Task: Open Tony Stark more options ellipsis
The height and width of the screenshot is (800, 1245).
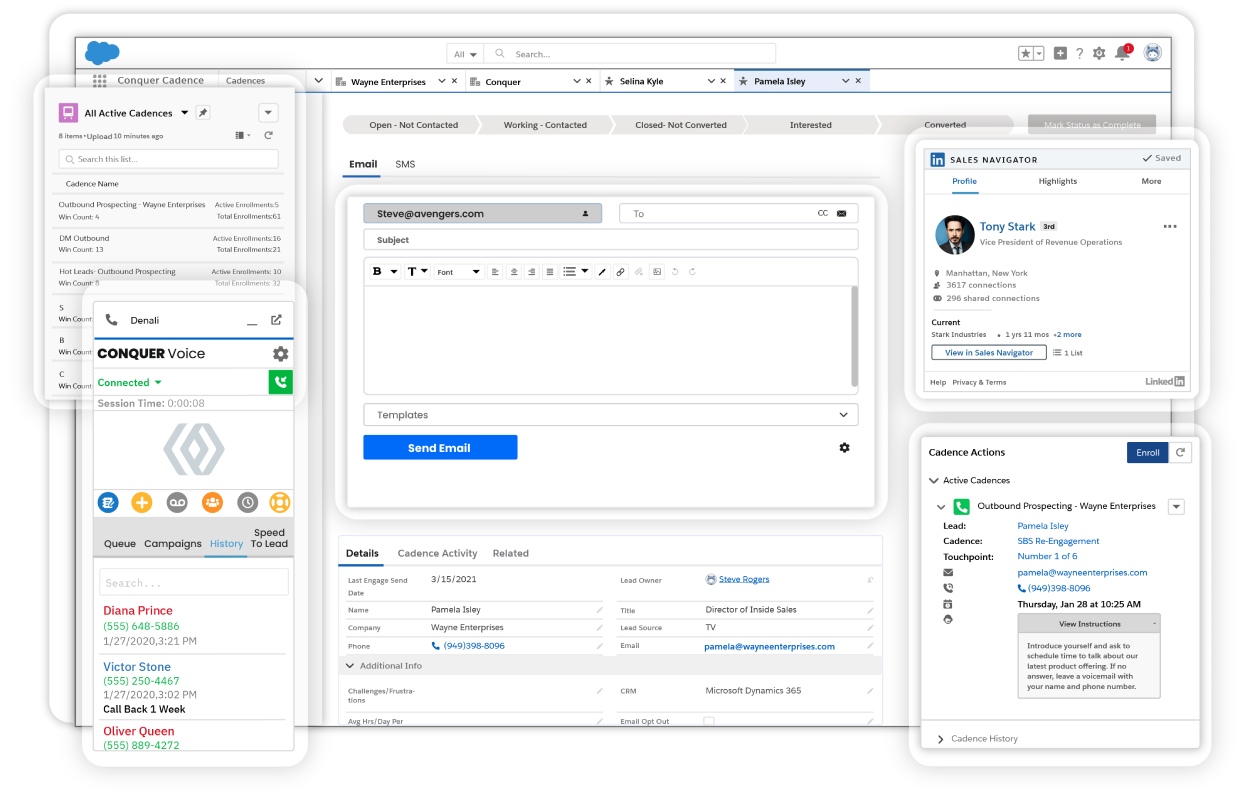Action: pos(1170,227)
